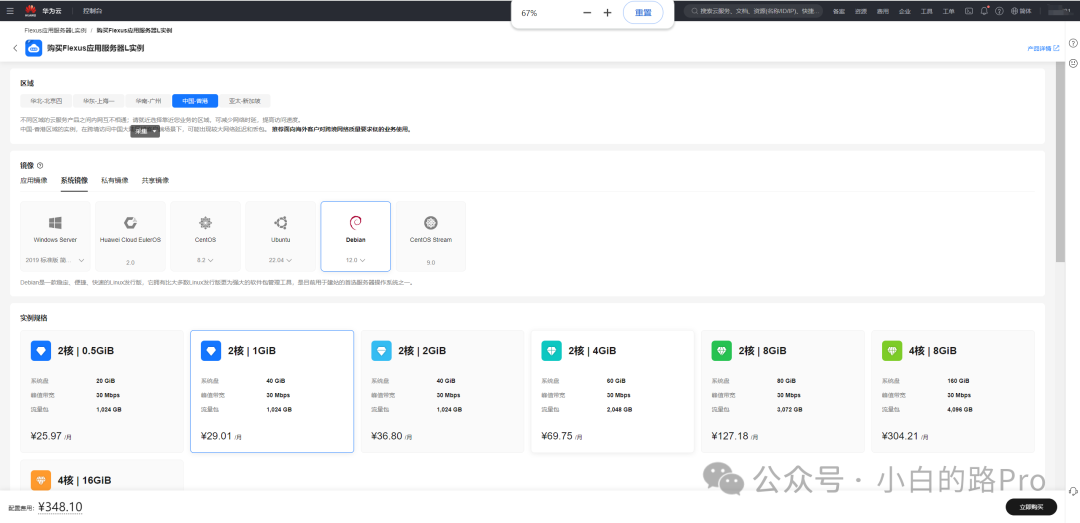Open the hamburger navigation menu
Viewport: 1080px width, 523px height.
[x=10, y=11]
